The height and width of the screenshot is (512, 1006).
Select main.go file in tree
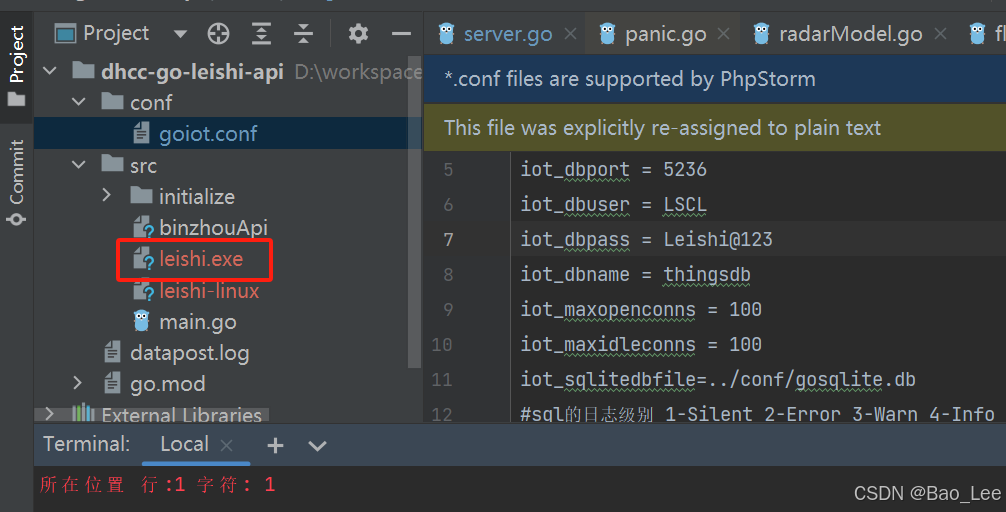tap(198, 321)
